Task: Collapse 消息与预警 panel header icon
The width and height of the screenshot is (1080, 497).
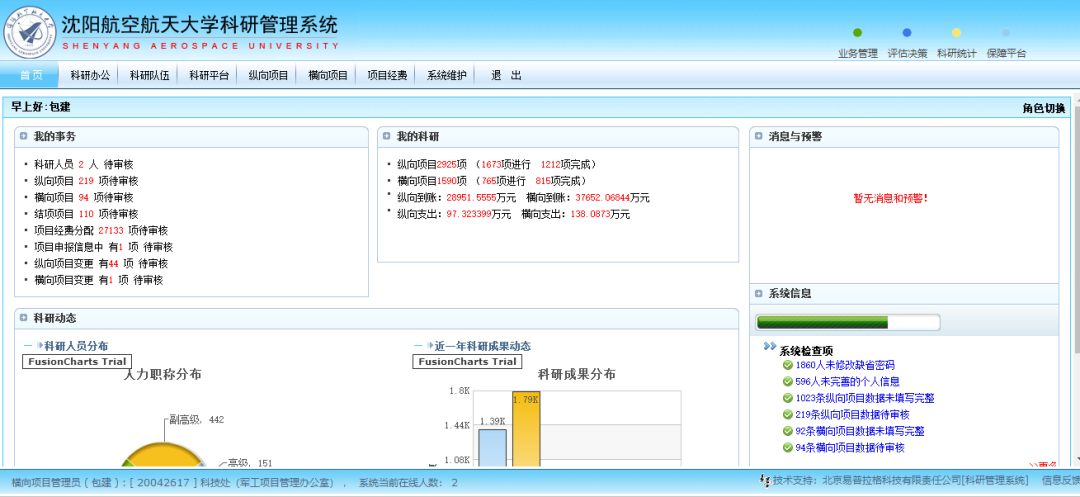Action: click(x=759, y=136)
